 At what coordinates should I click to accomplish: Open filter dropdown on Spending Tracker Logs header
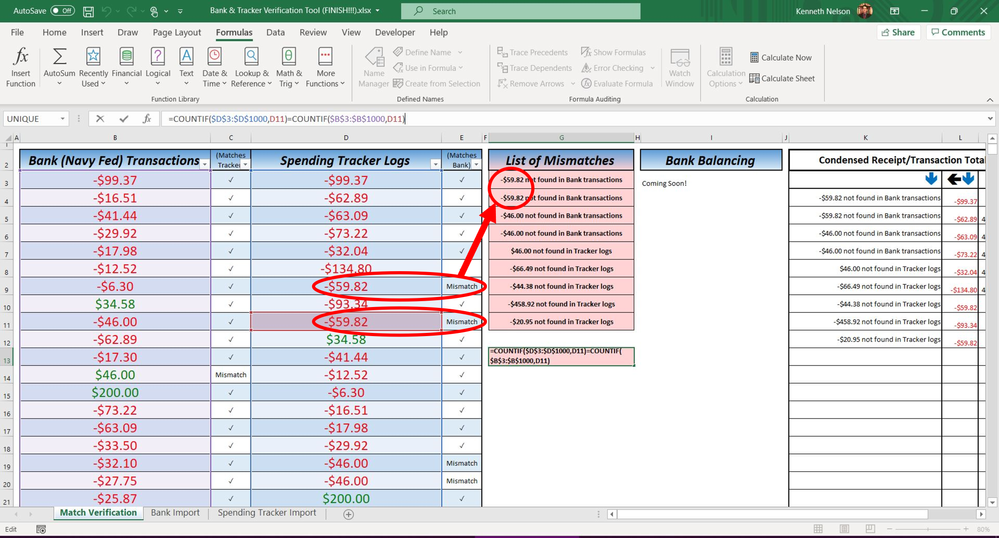[x=435, y=164]
